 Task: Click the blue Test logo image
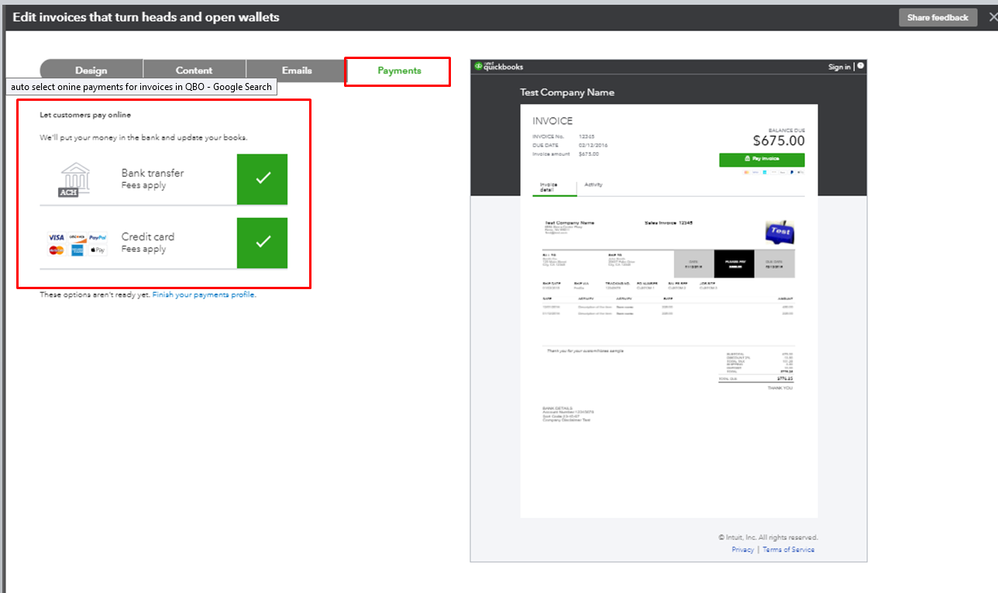[780, 232]
